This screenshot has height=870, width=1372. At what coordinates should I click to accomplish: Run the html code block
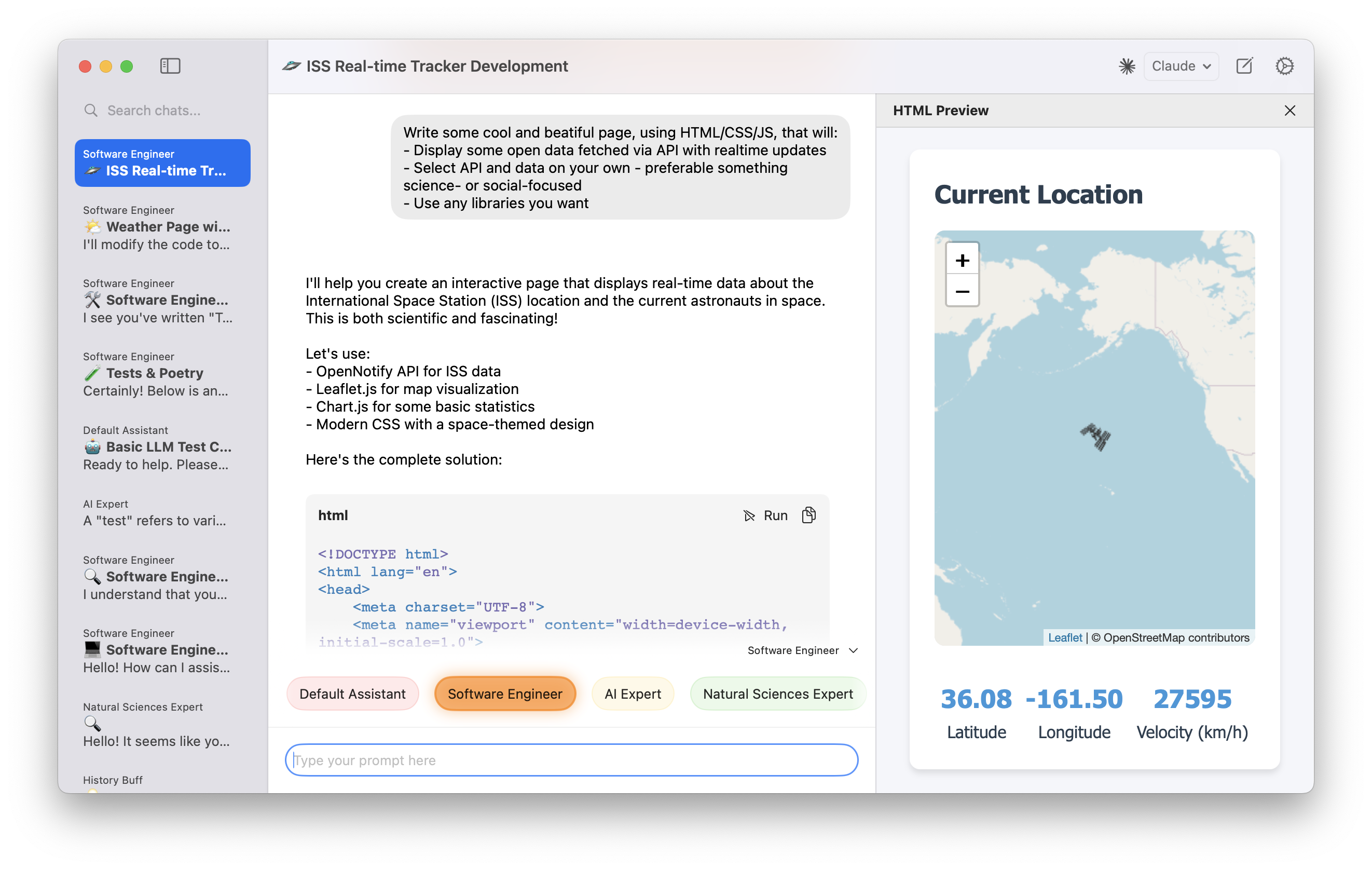click(x=765, y=515)
